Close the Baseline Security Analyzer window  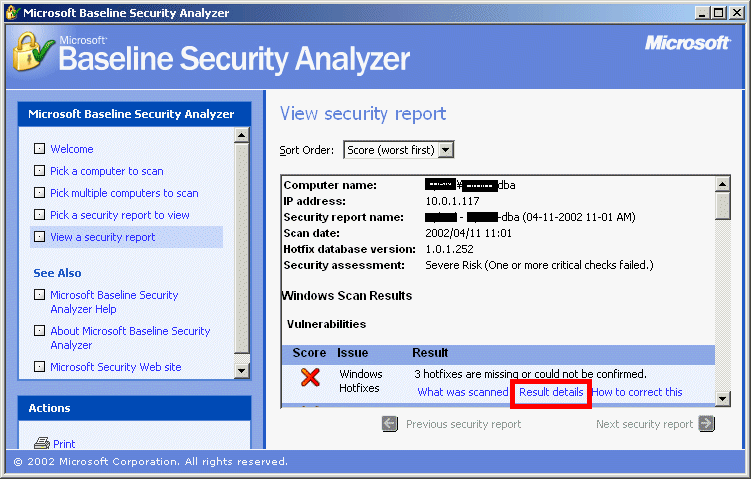pos(736,13)
